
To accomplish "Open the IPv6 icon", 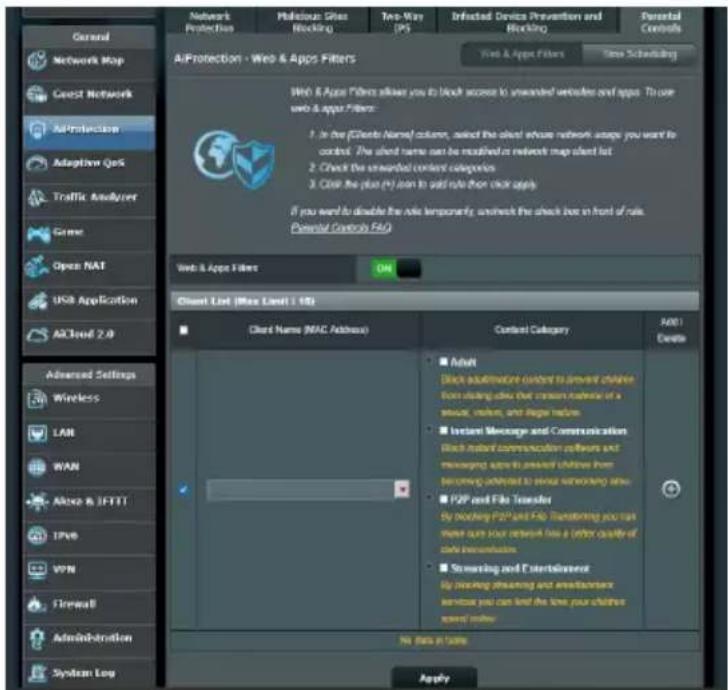I will point(37,535).
